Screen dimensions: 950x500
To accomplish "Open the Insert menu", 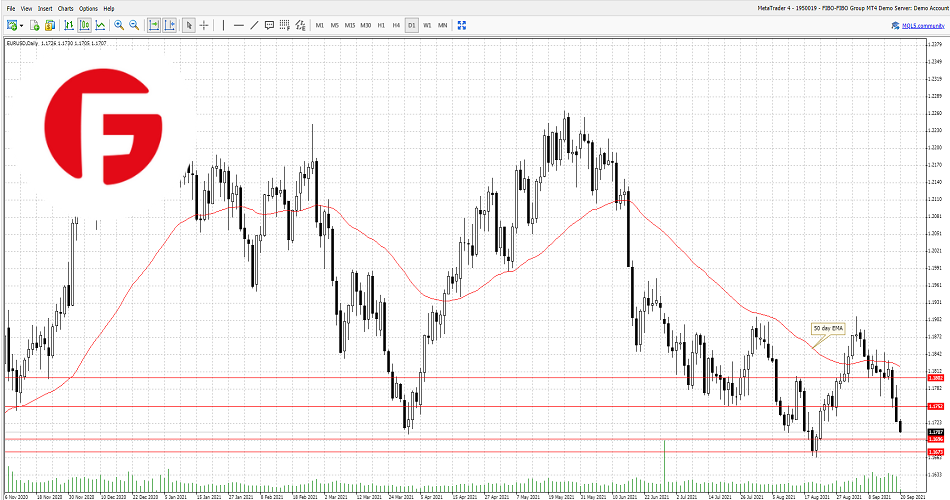I will click(x=45, y=8).
